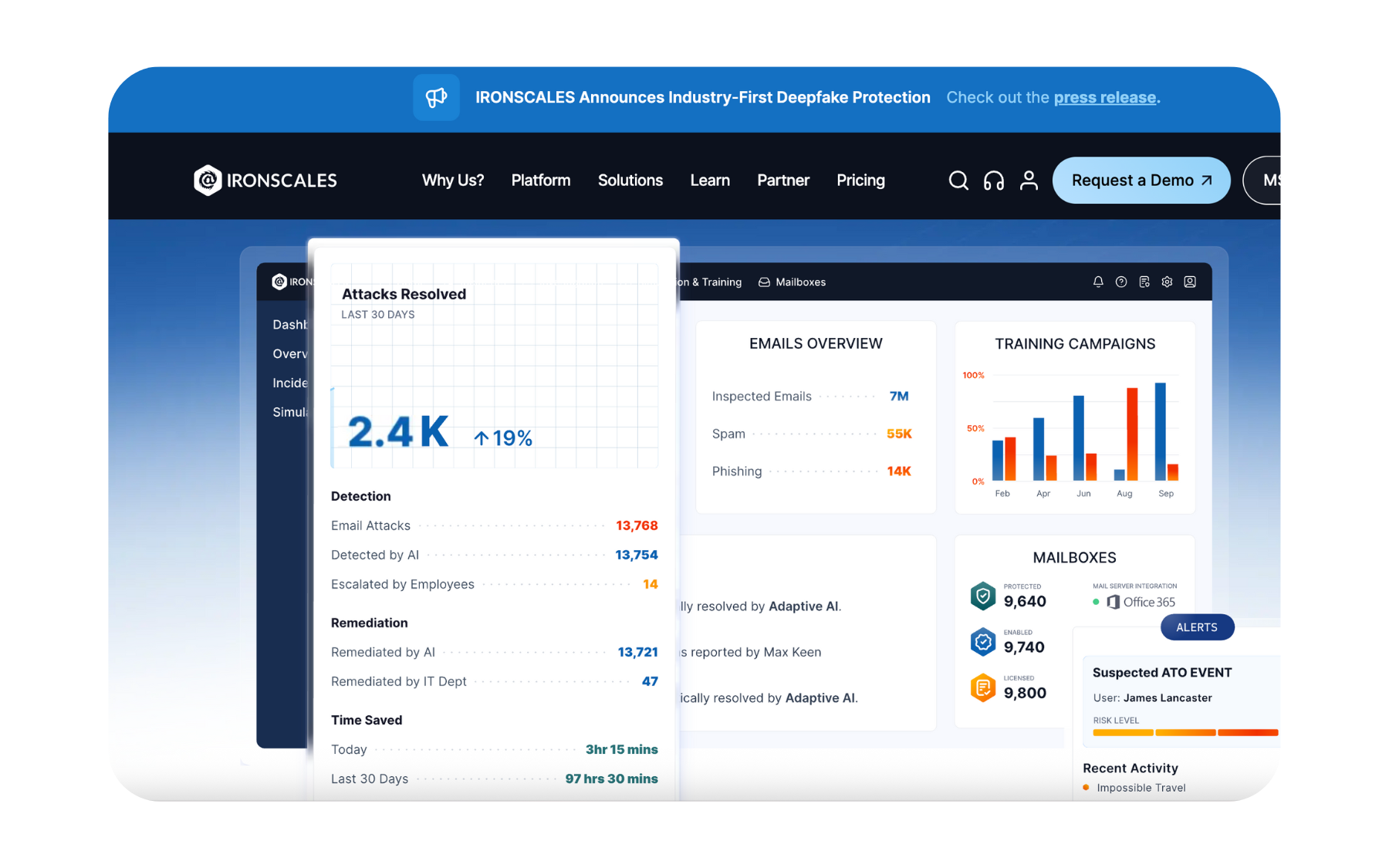Click the headset support icon
1389x868 pixels.
coord(993,180)
